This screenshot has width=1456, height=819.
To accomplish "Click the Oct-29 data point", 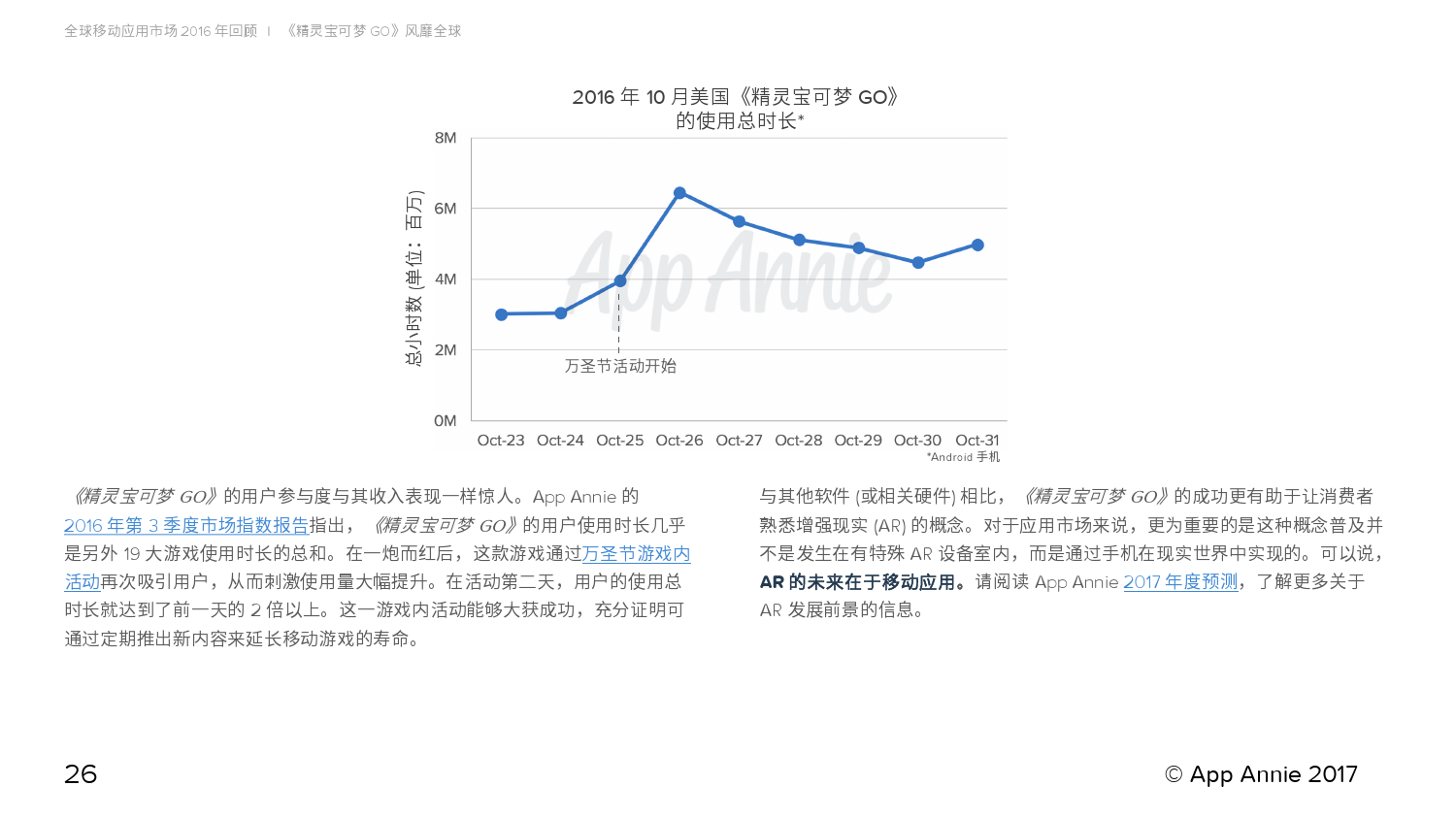I will click(x=859, y=248).
